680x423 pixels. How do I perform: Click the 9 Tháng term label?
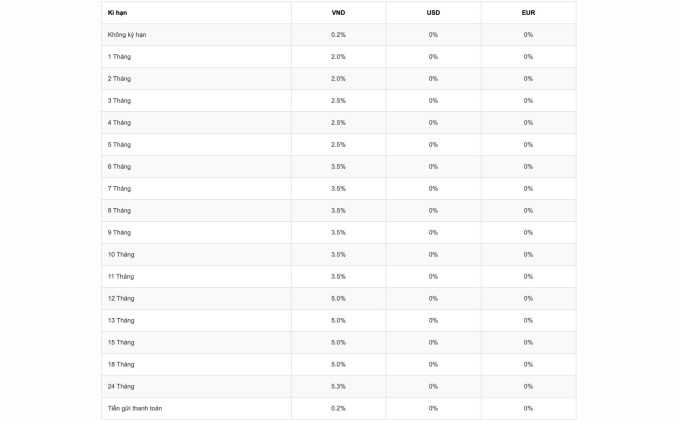point(119,233)
